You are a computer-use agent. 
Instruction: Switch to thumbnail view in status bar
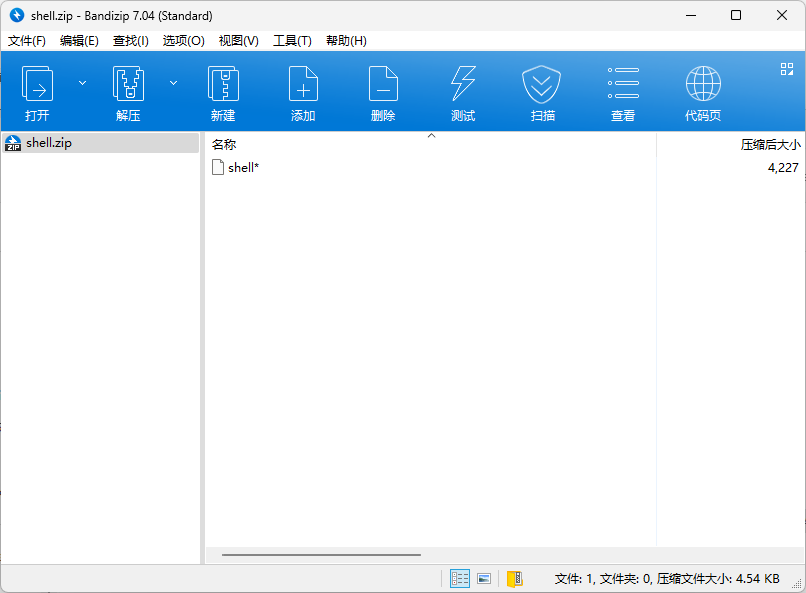click(484, 578)
